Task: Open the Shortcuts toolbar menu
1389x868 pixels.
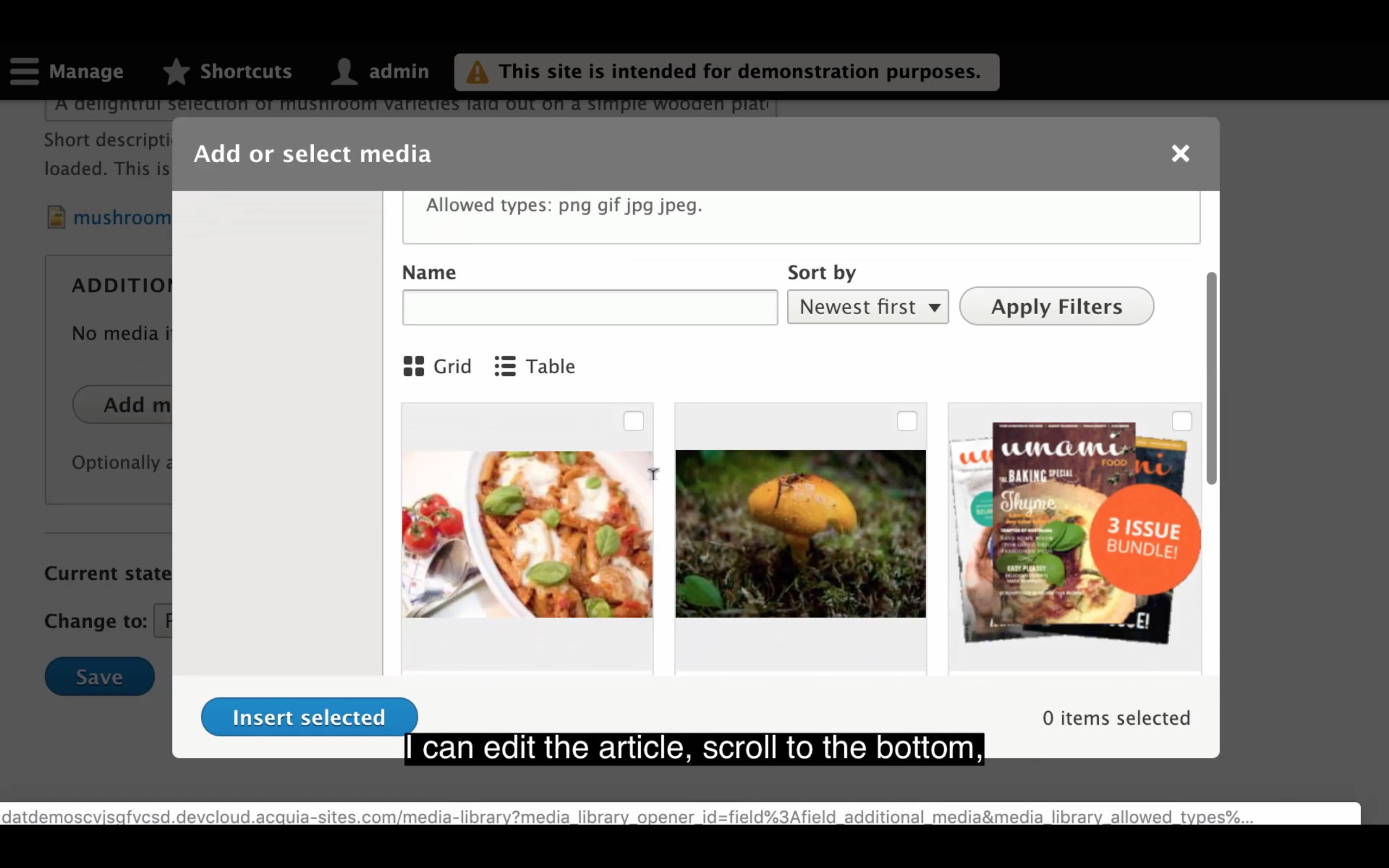Action: click(227, 71)
